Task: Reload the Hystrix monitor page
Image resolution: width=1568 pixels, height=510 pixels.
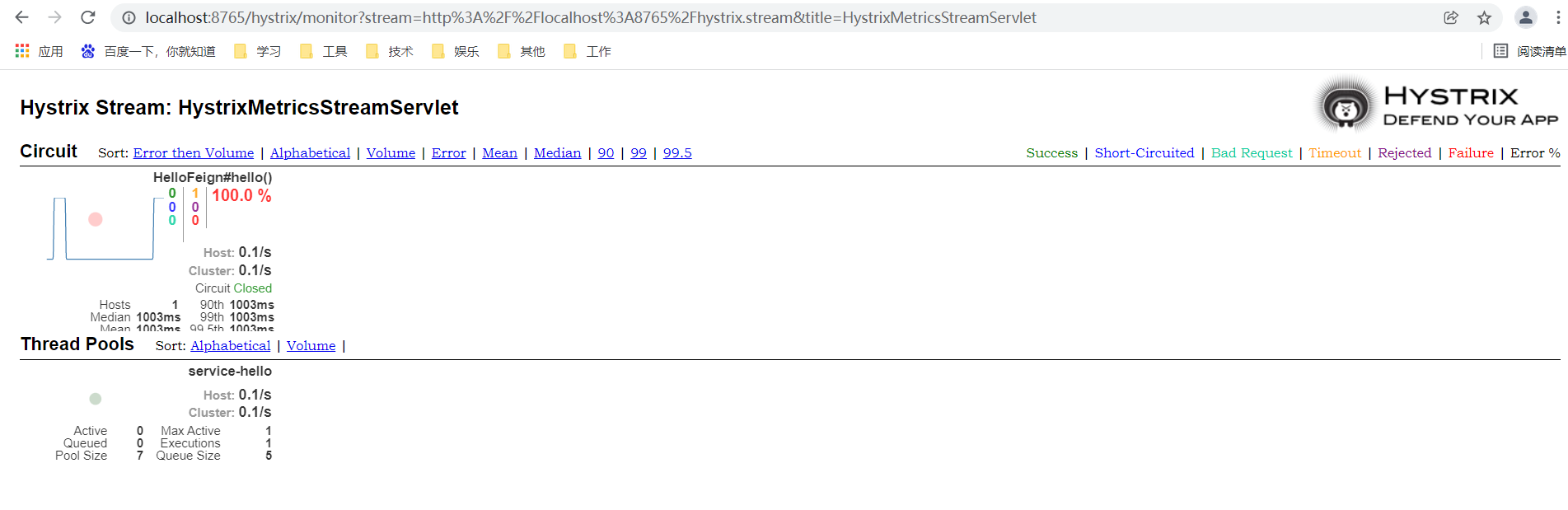Action: 88,17
